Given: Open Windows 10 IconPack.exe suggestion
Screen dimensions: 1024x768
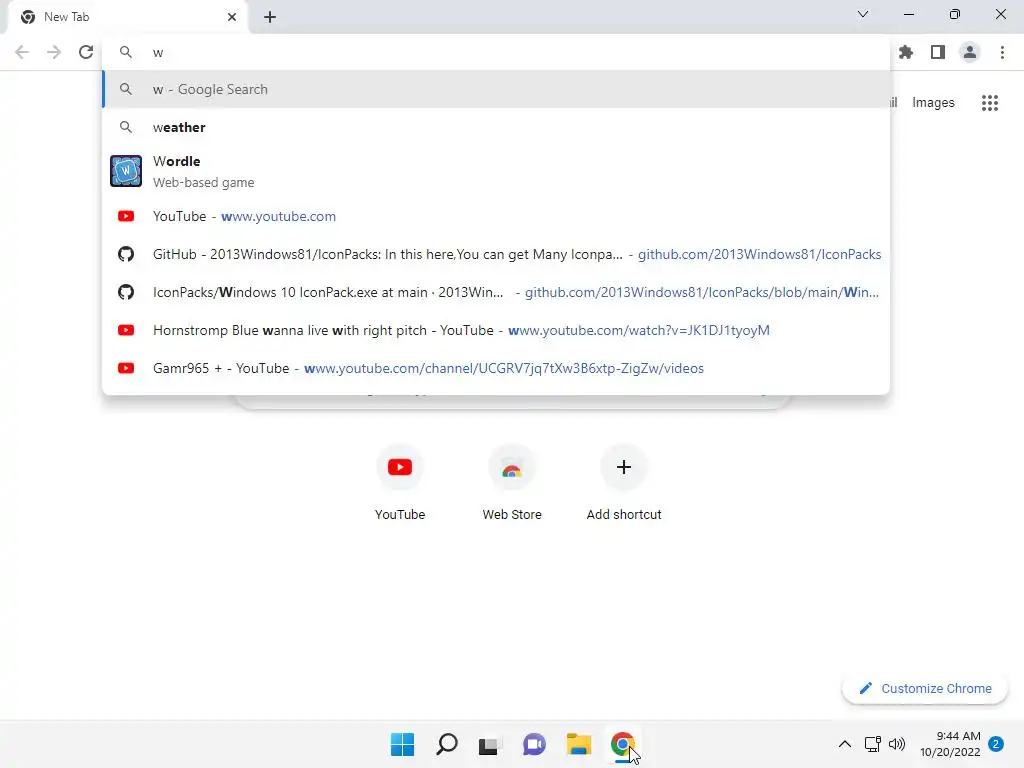Looking at the screenshot, I should [x=496, y=292].
